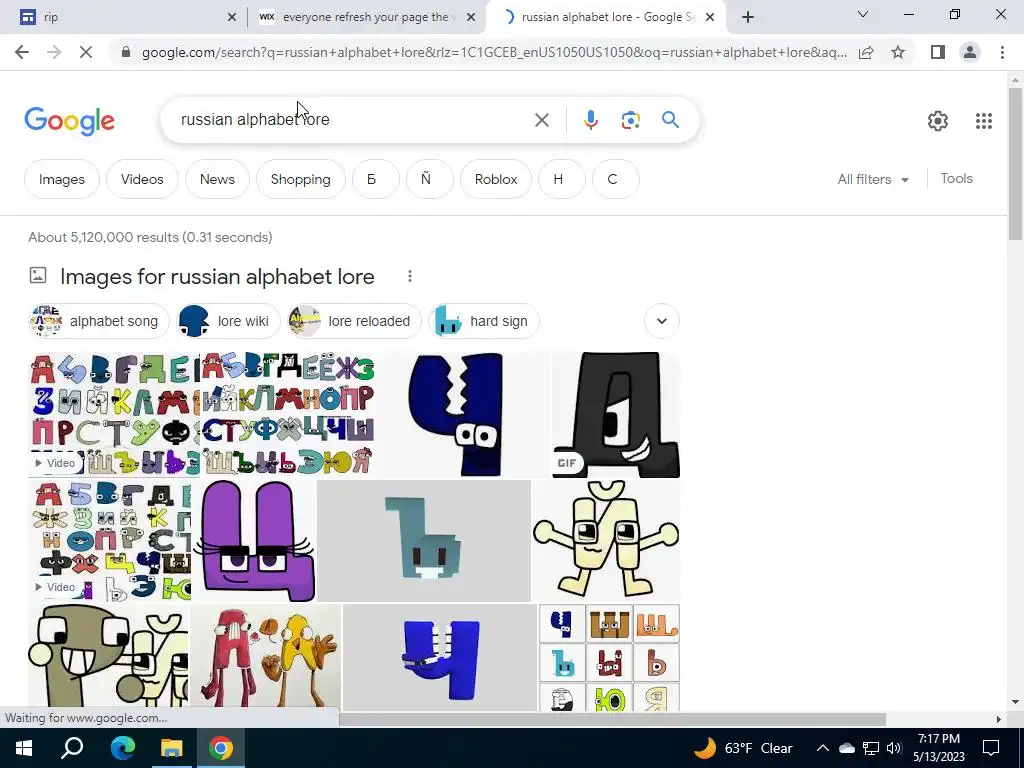Open Chrome profile avatar
1024x768 pixels.
[970, 52]
